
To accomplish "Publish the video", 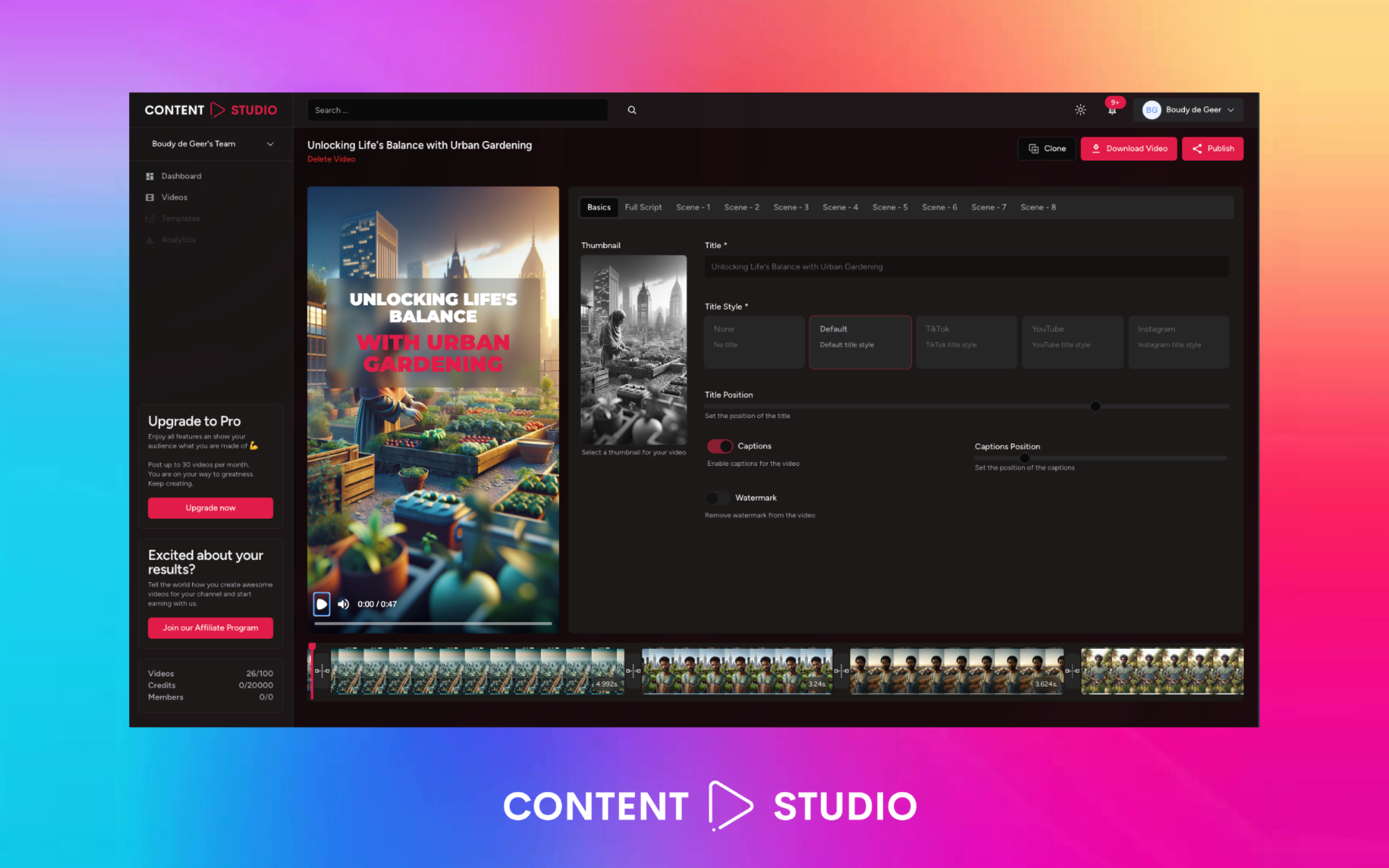I will pos(1212,149).
